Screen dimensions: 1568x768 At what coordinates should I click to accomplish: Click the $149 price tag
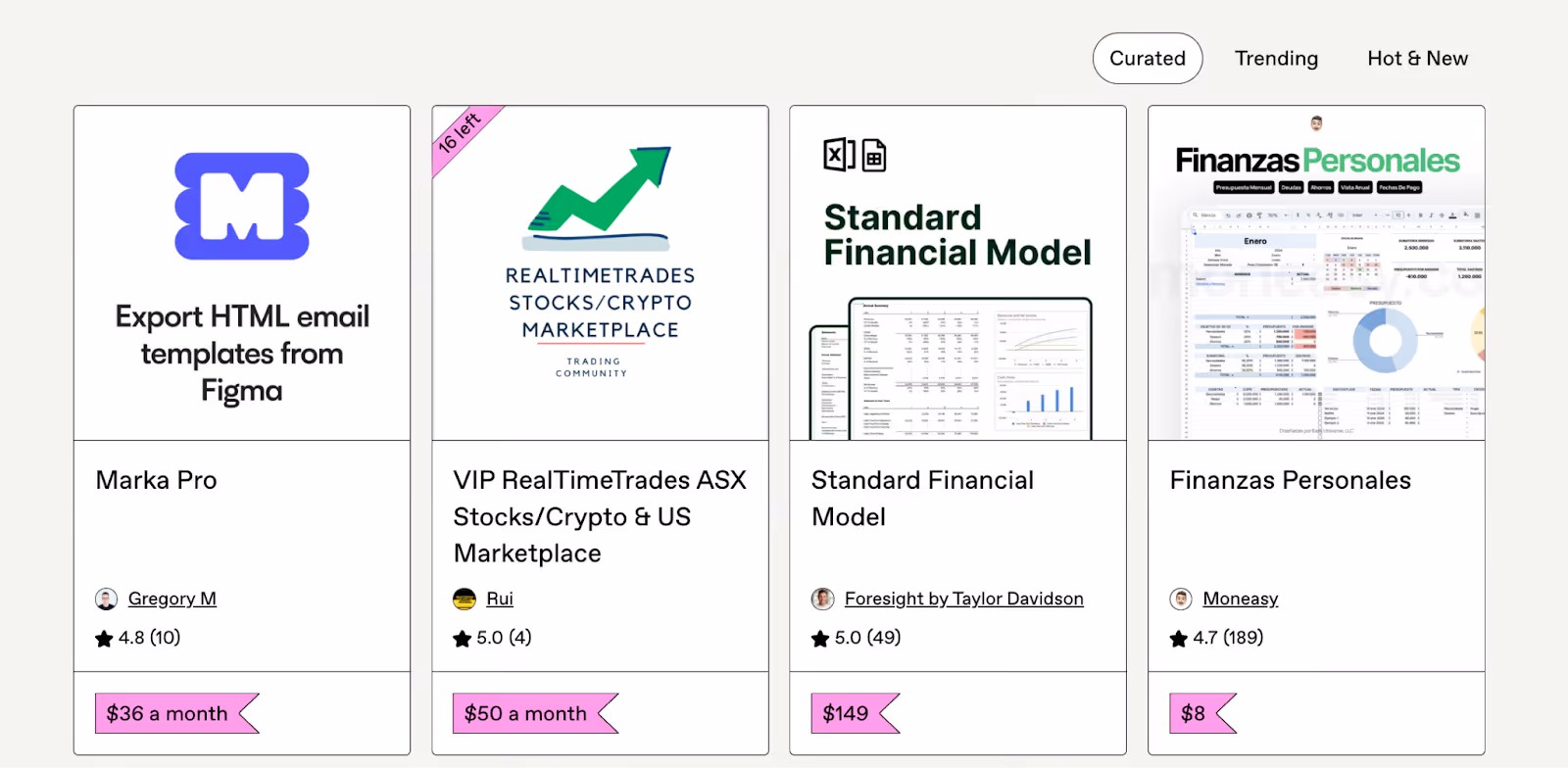pos(847,713)
